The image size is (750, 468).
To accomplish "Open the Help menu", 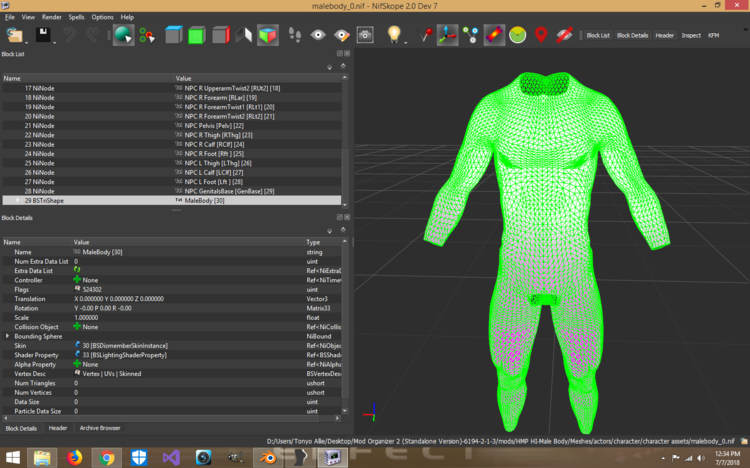I will click(x=127, y=17).
